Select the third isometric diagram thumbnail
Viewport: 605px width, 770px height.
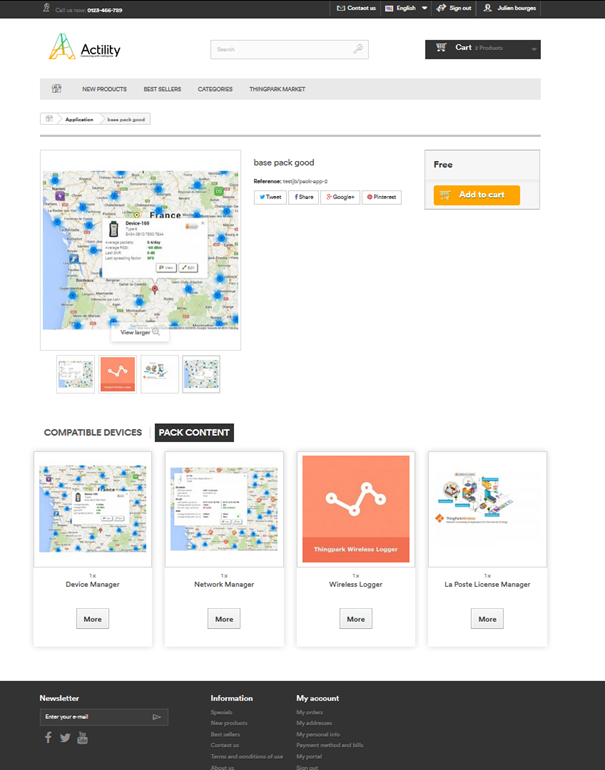[160, 374]
